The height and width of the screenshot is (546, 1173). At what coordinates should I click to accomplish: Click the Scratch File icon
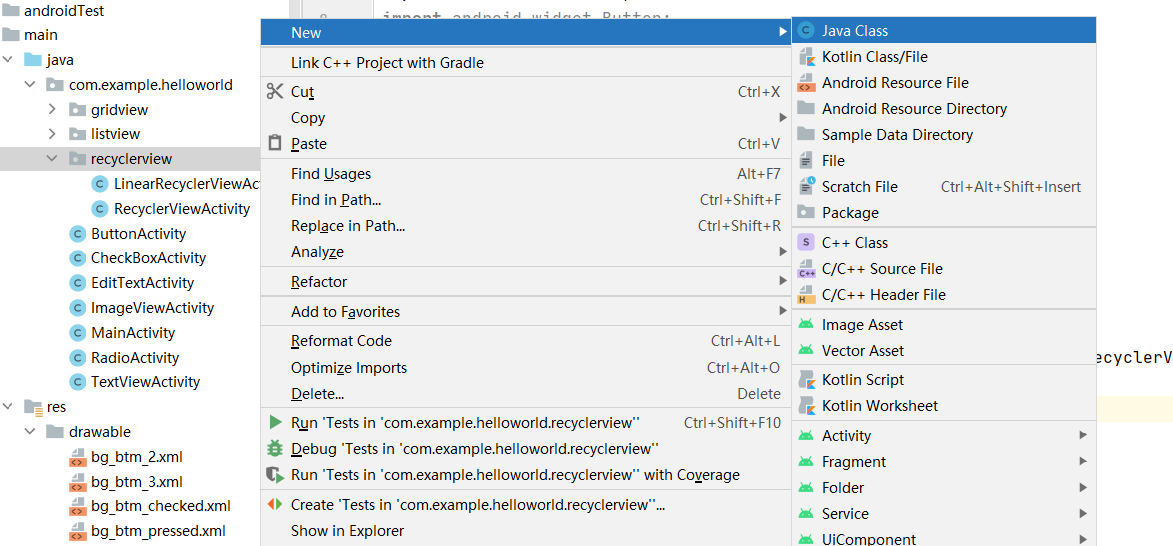pyautogui.click(x=806, y=187)
